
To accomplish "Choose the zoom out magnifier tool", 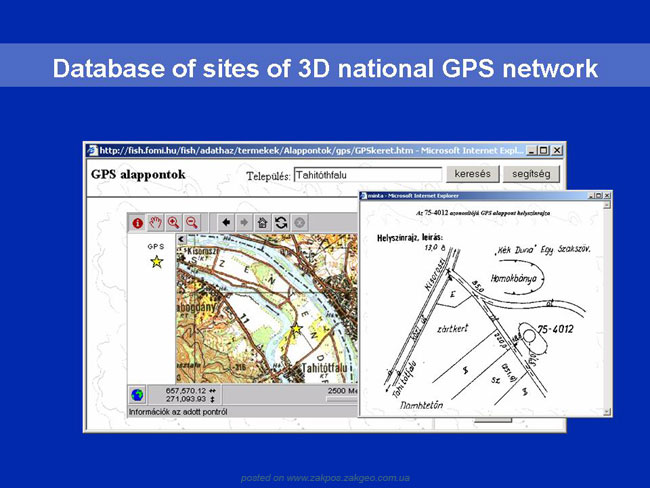I will coord(192,223).
